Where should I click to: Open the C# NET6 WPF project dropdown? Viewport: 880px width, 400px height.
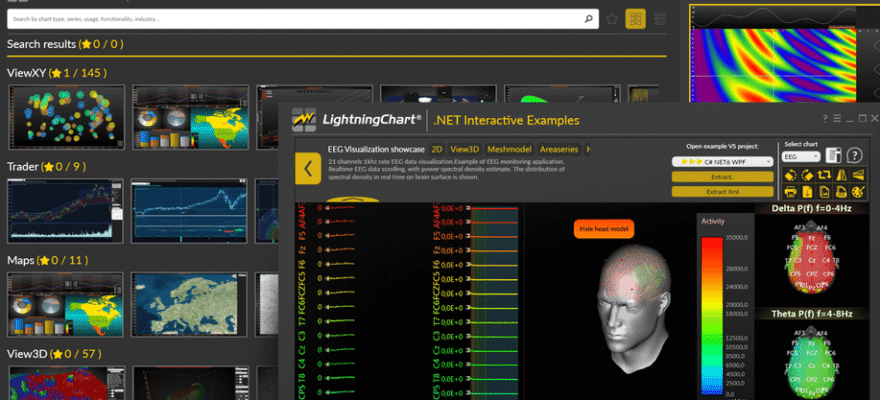722,162
